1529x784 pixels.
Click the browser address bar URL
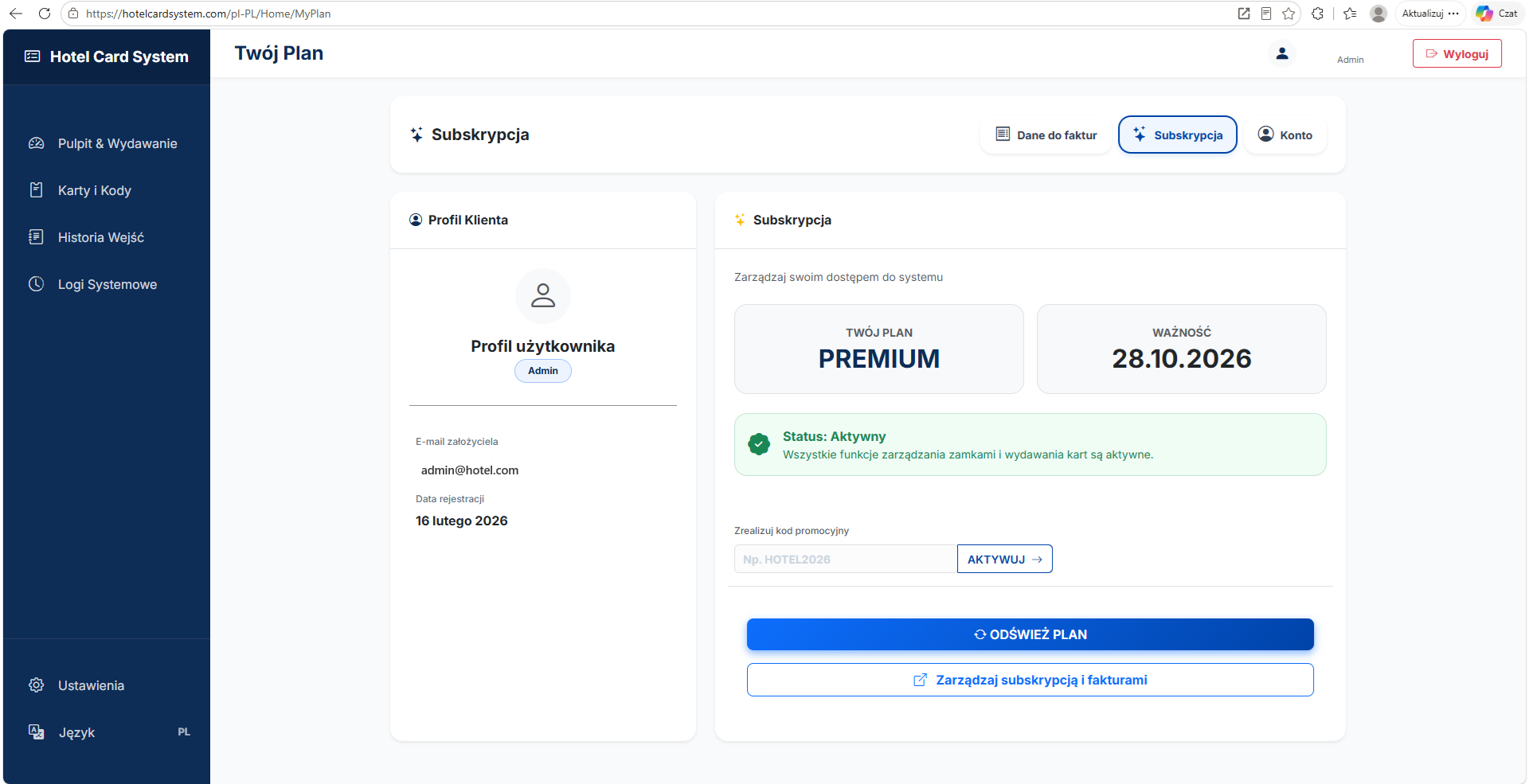click(x=209, y=14)
